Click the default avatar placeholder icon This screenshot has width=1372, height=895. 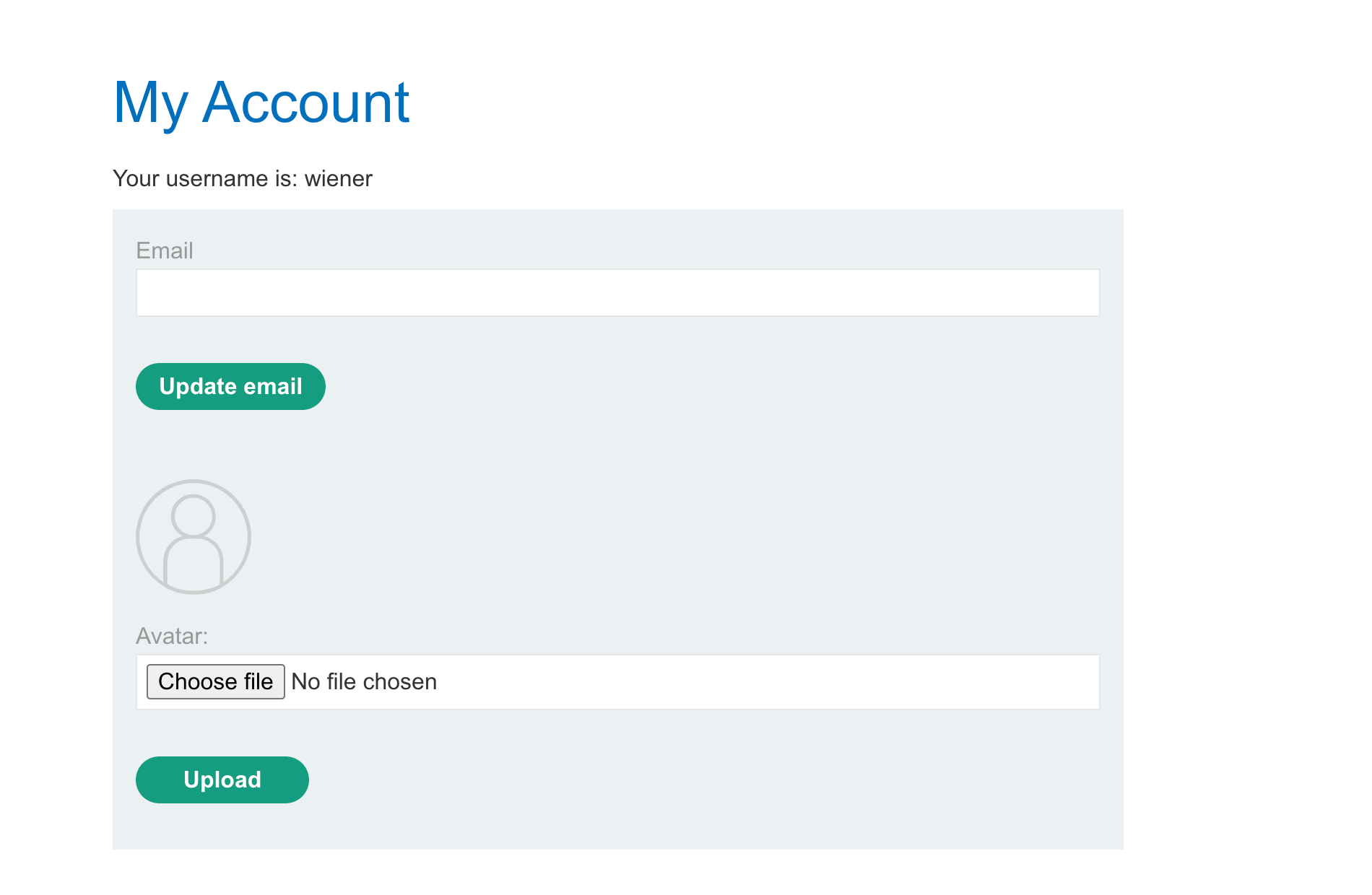pos(194,537)
